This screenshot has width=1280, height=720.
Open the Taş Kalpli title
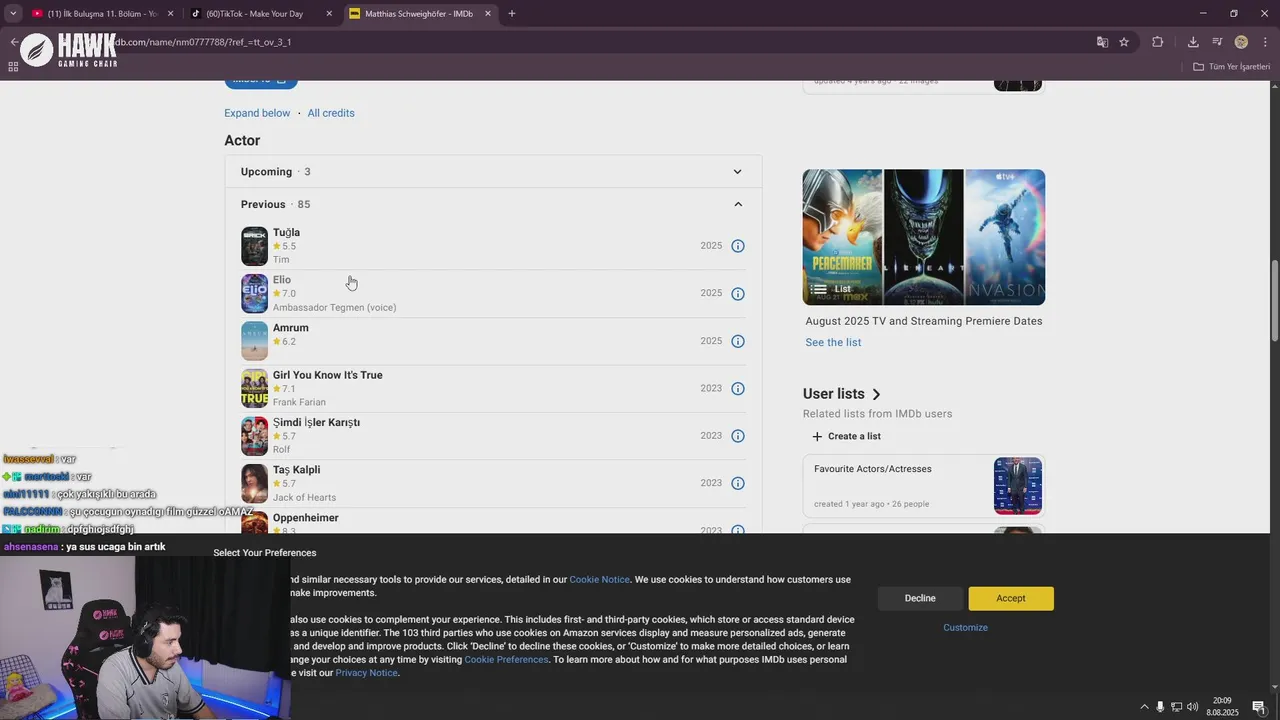296,470
